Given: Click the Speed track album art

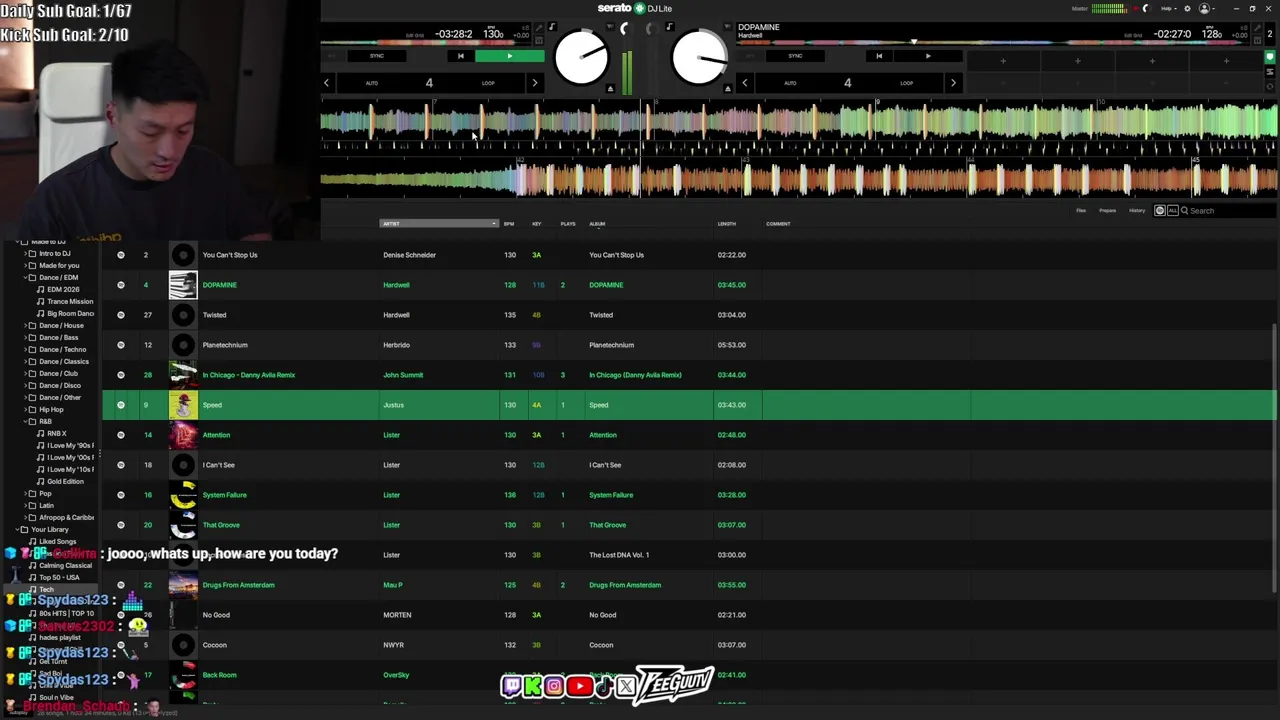Looking at the screenshot, I should coord(183,405).
